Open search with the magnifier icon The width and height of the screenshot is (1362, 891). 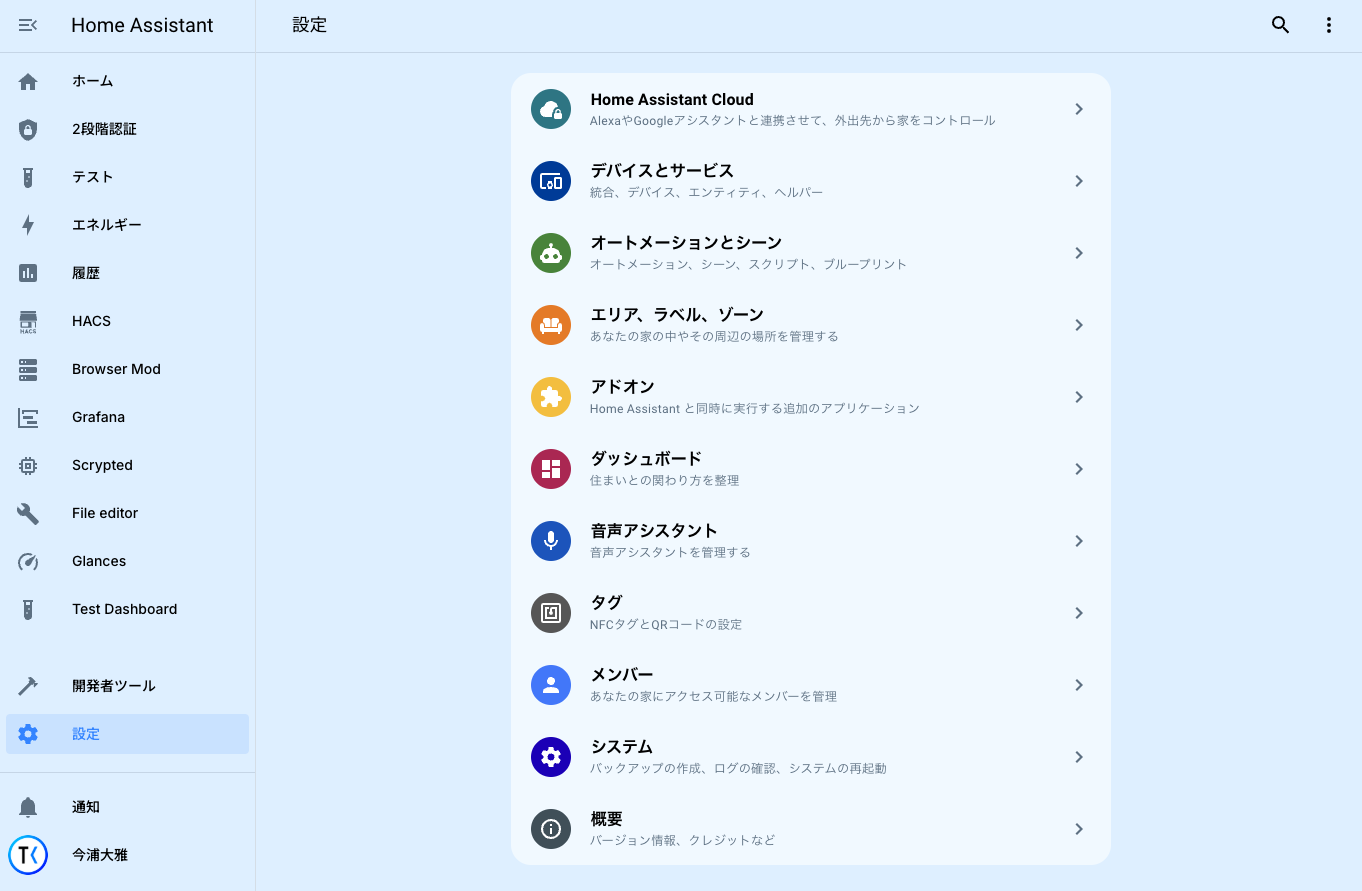[x=1280, y=25]
